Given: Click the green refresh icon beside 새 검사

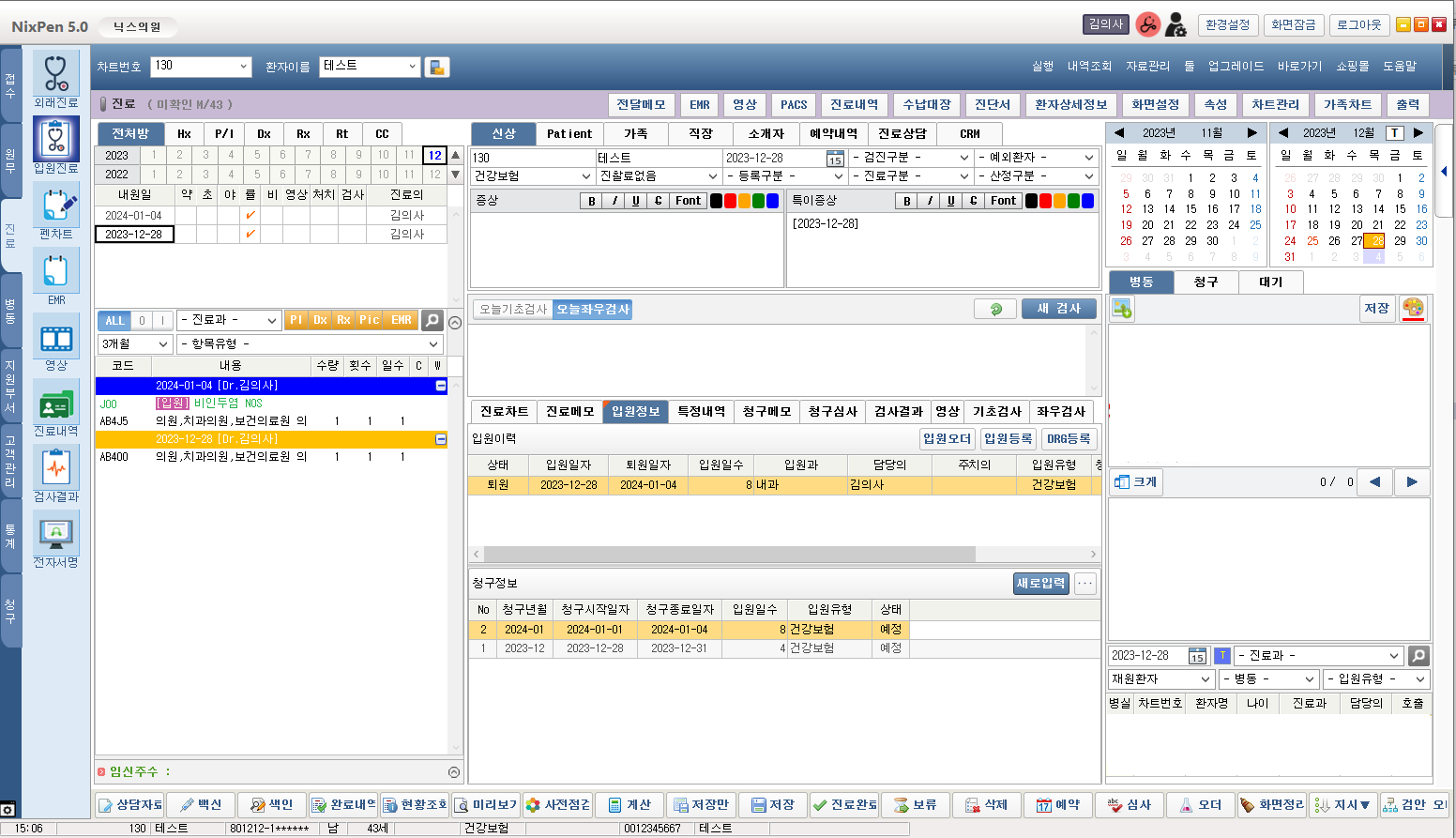Looking at the screenshot, I should tap(995, 309).
